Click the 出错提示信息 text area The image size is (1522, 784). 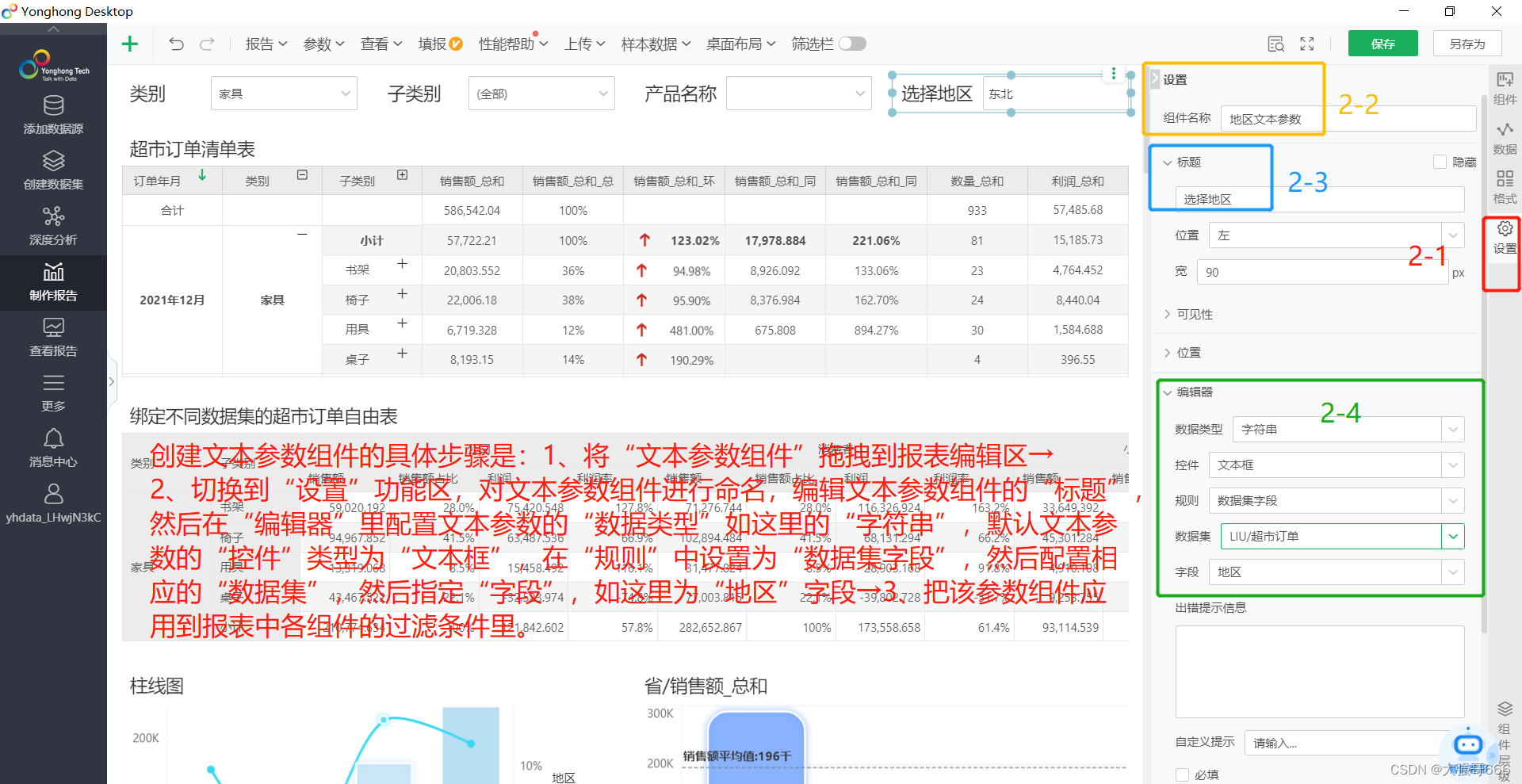coord(1320,671)
